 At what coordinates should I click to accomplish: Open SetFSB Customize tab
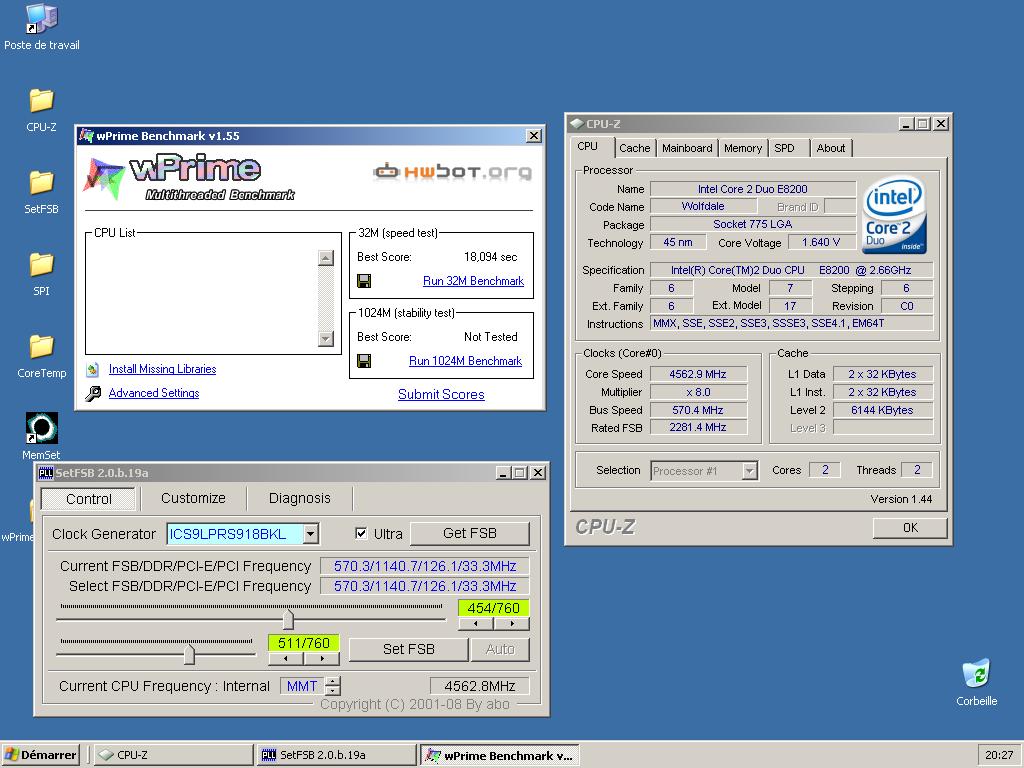pos(193,498)
